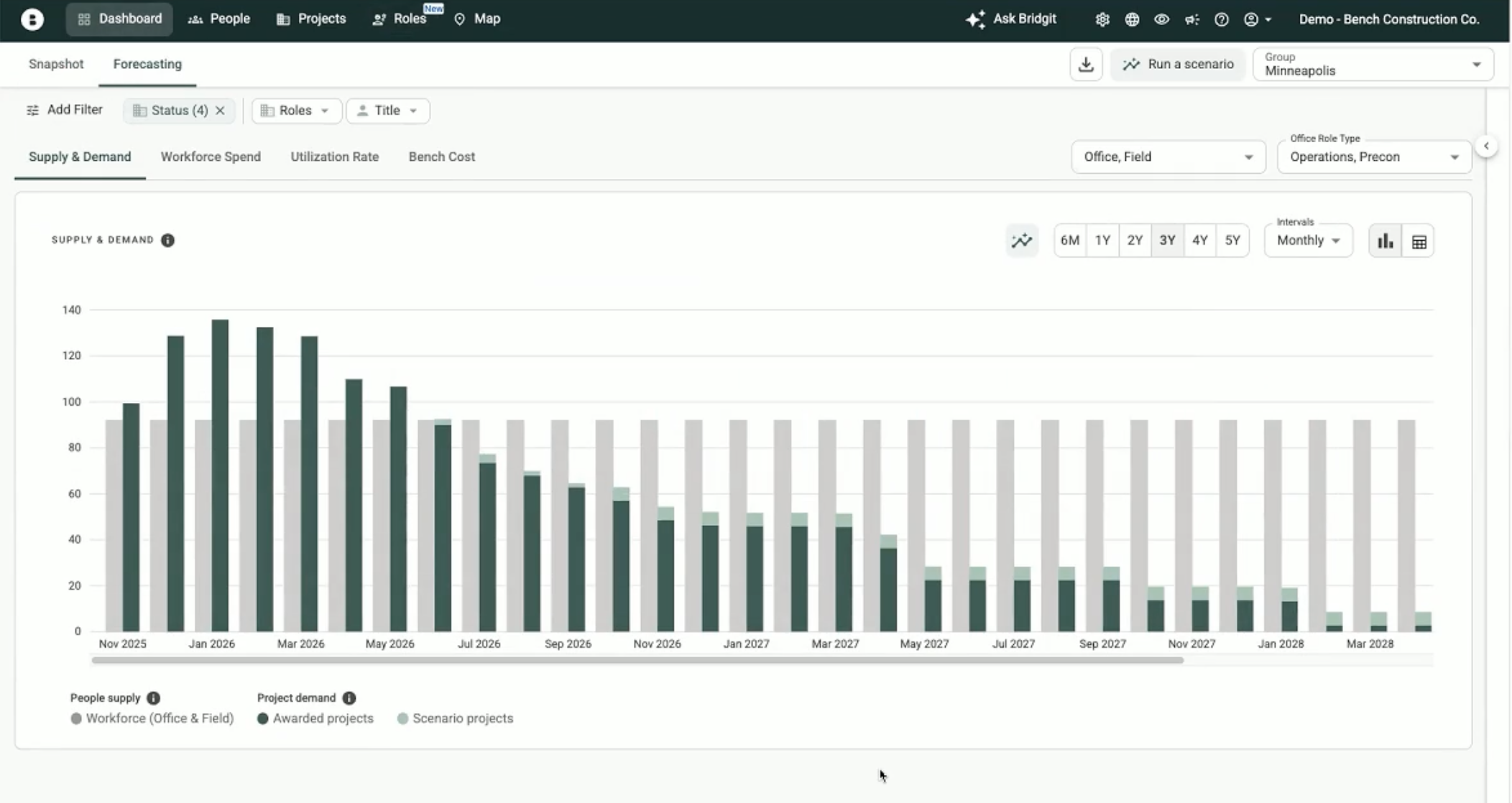Screen dimensions: 1512x803
Task: Click the Add Filter button
Action: [65, 110]
